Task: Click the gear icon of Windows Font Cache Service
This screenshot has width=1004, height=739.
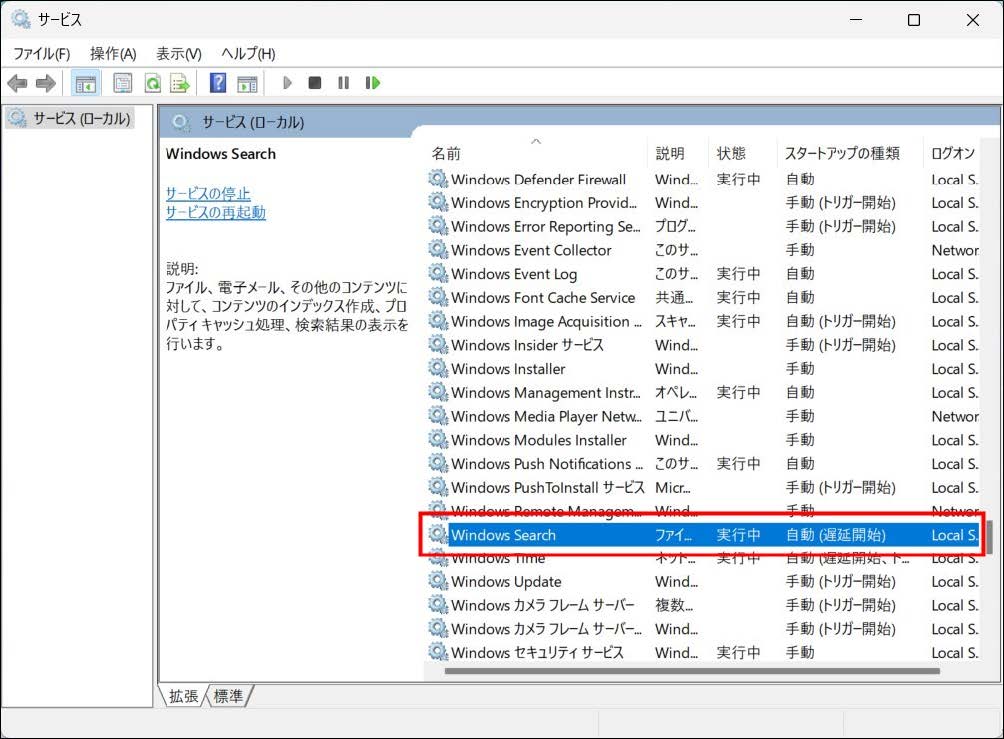Action: [x=438, y=297]
